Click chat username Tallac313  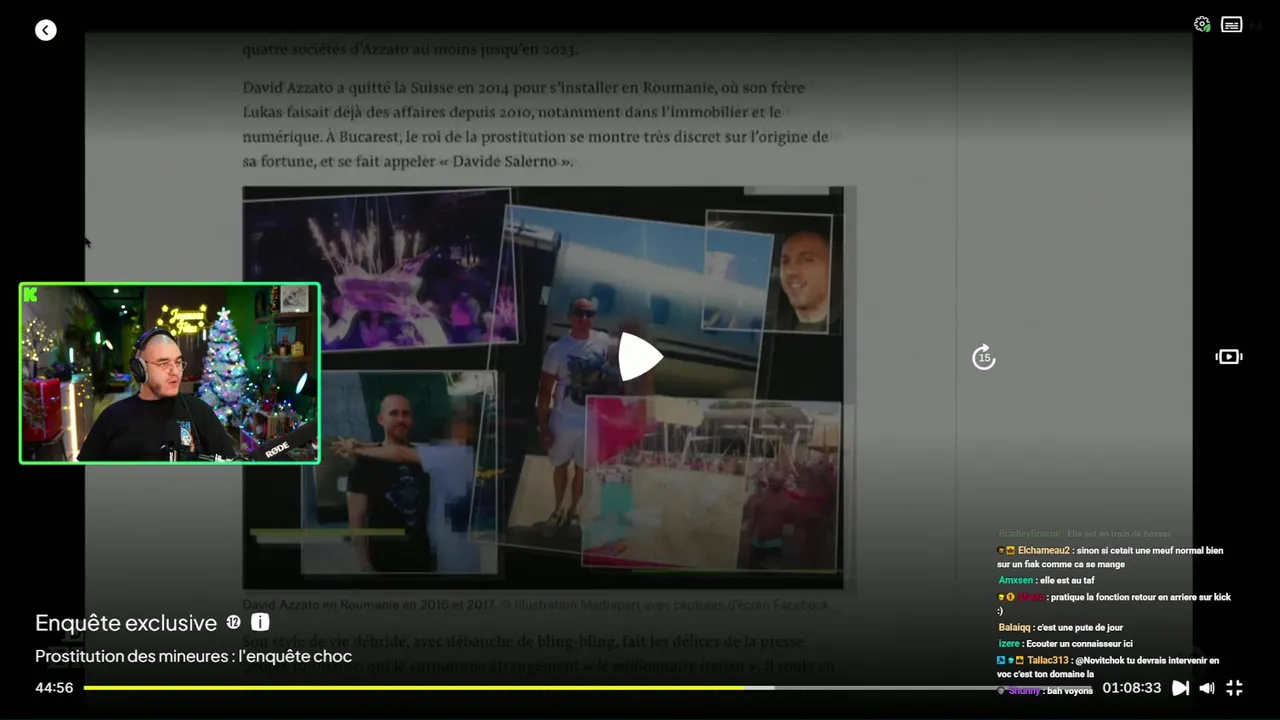click(1048, 660)
